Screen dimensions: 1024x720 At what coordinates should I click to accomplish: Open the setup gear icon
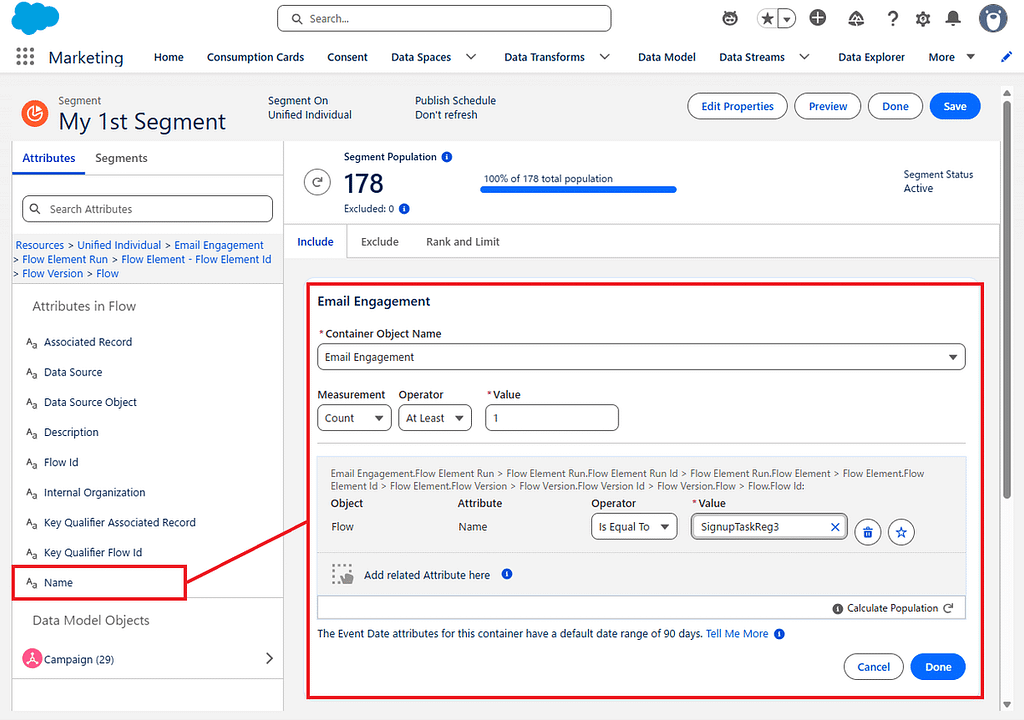tap(923, 19)
